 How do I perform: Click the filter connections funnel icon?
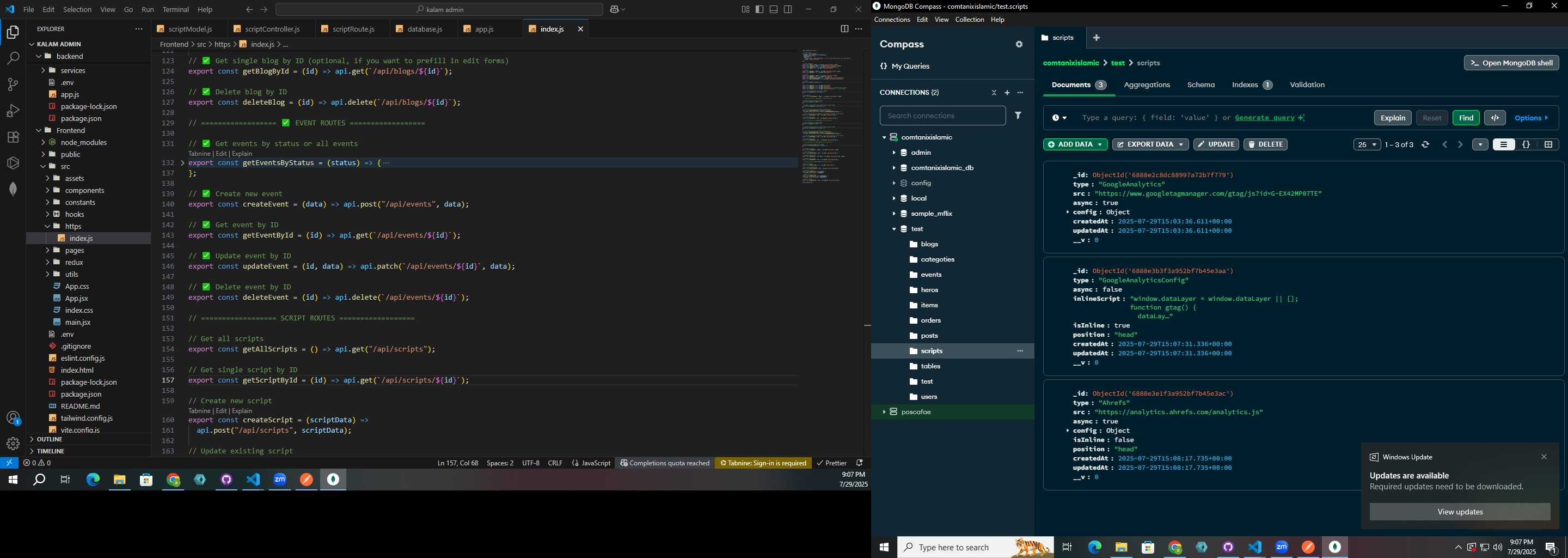click(x=1018, y=115)
